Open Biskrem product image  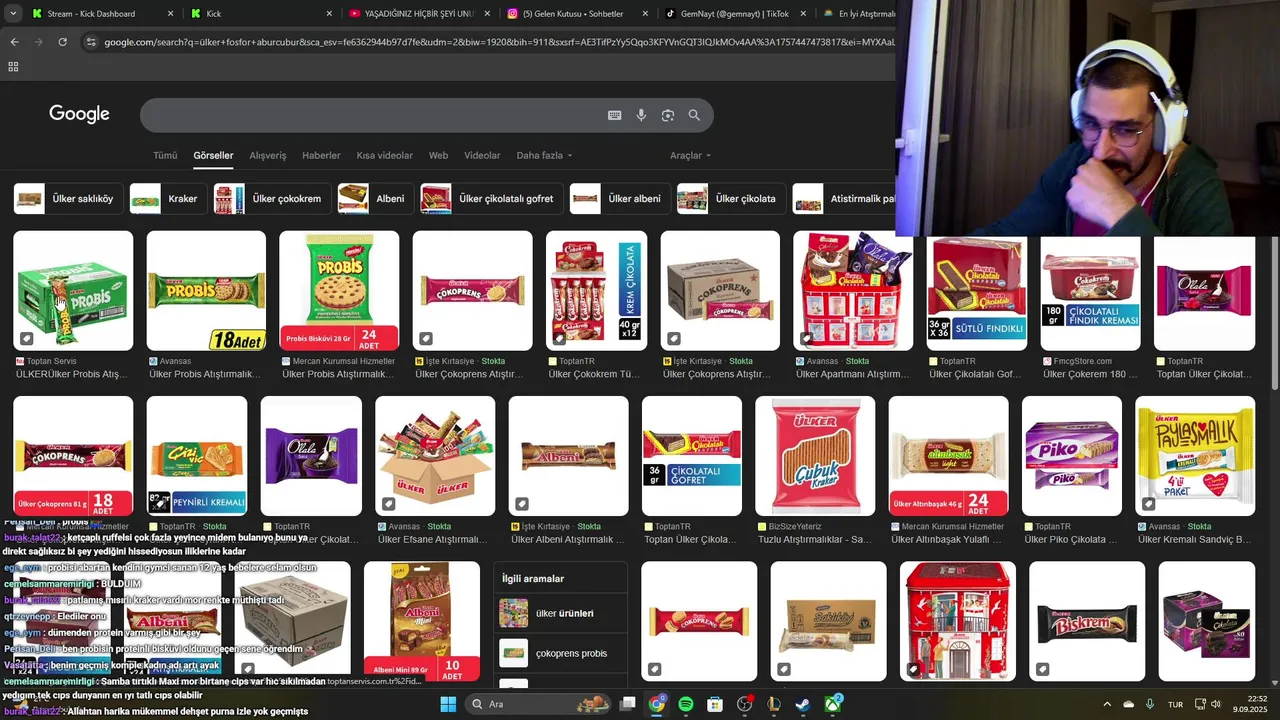(1087, 621)
